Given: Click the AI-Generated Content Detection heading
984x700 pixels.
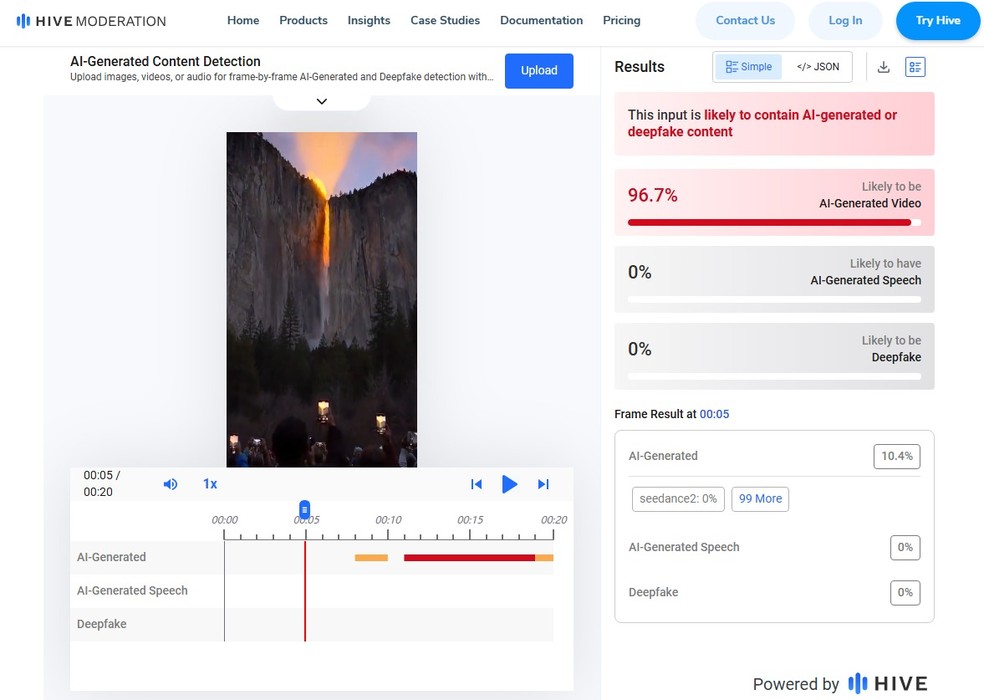Looking at the screenshot, I should pos(165,62).
